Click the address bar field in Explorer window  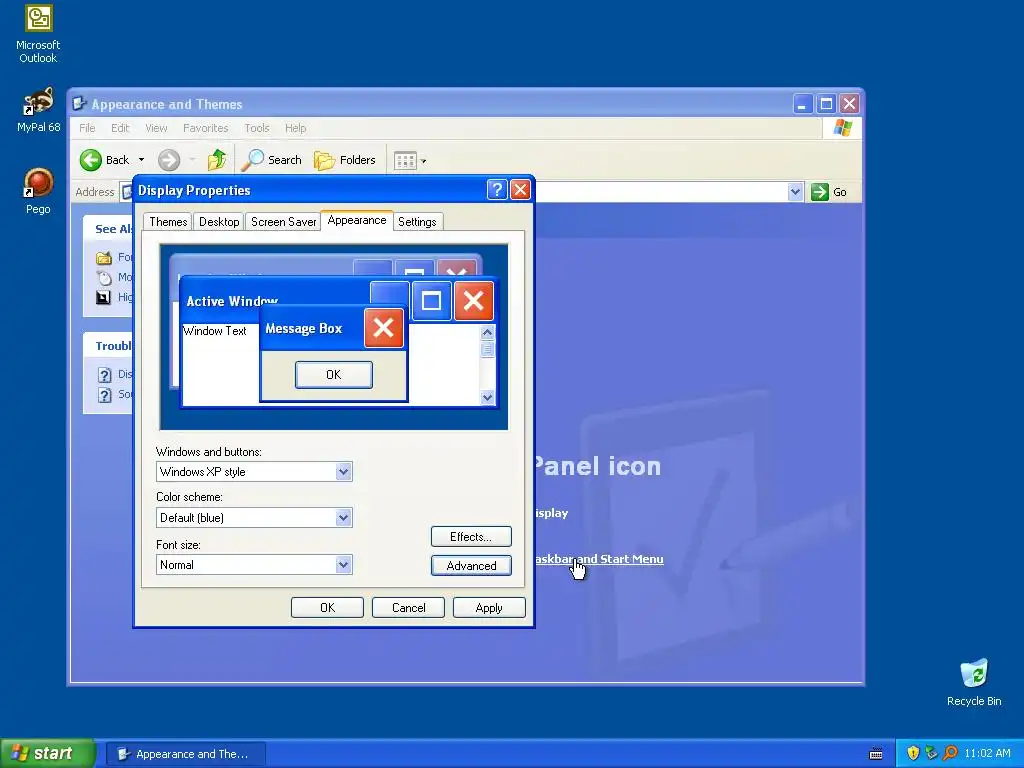pos(661,192)
